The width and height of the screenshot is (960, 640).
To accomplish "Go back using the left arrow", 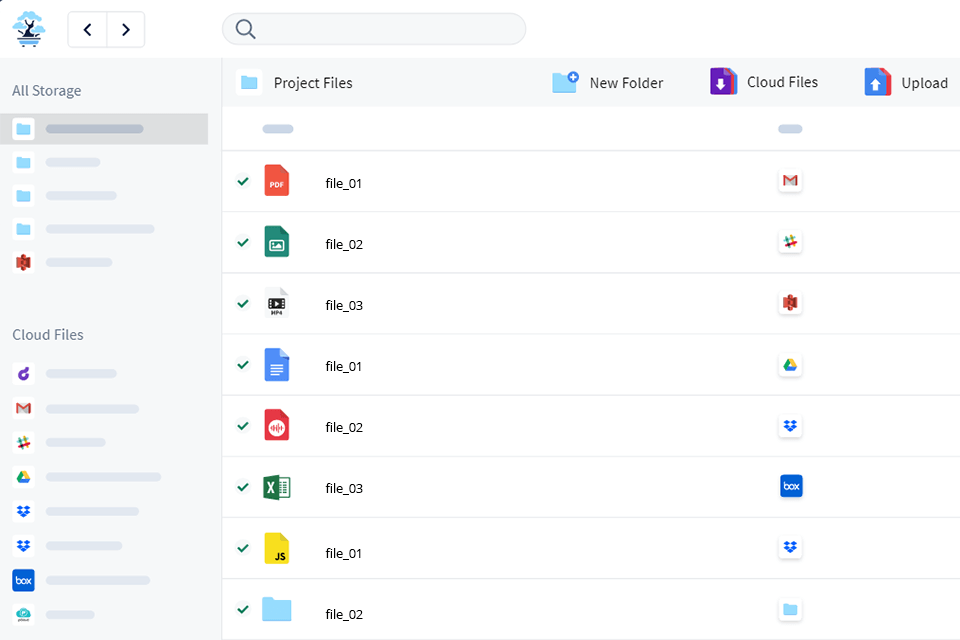I will (x=88, y=30).
